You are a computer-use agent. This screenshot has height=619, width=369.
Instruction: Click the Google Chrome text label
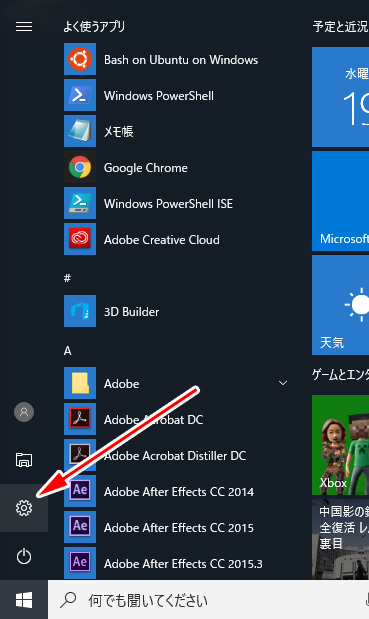146,168
